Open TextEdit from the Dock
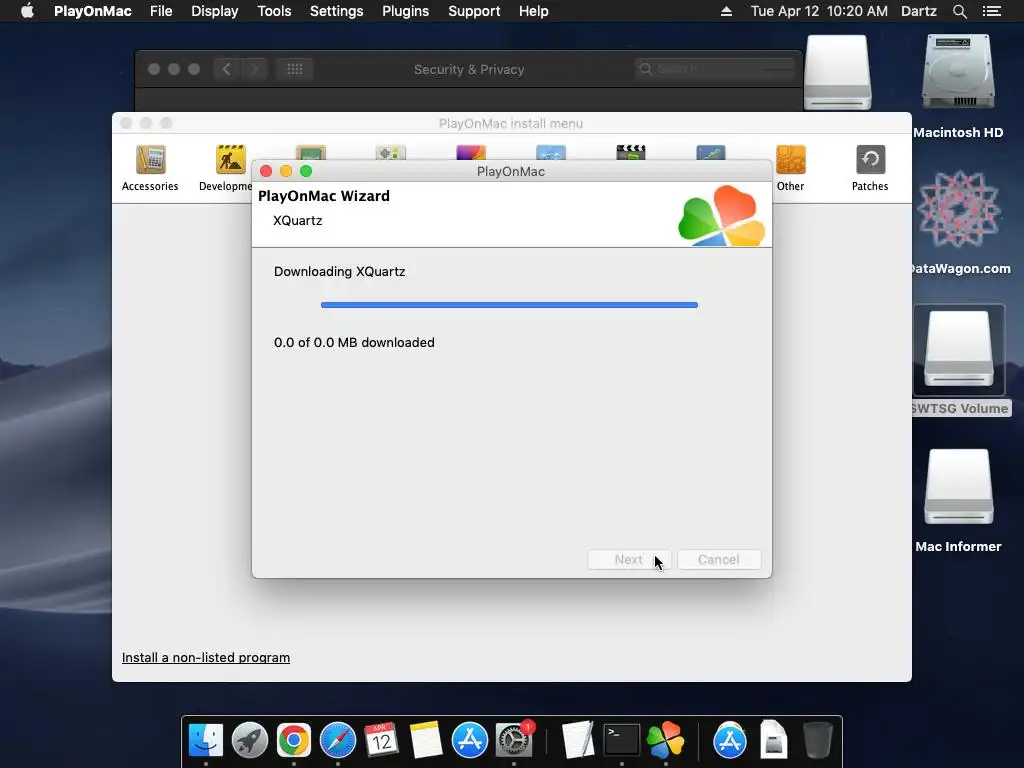 577,741
